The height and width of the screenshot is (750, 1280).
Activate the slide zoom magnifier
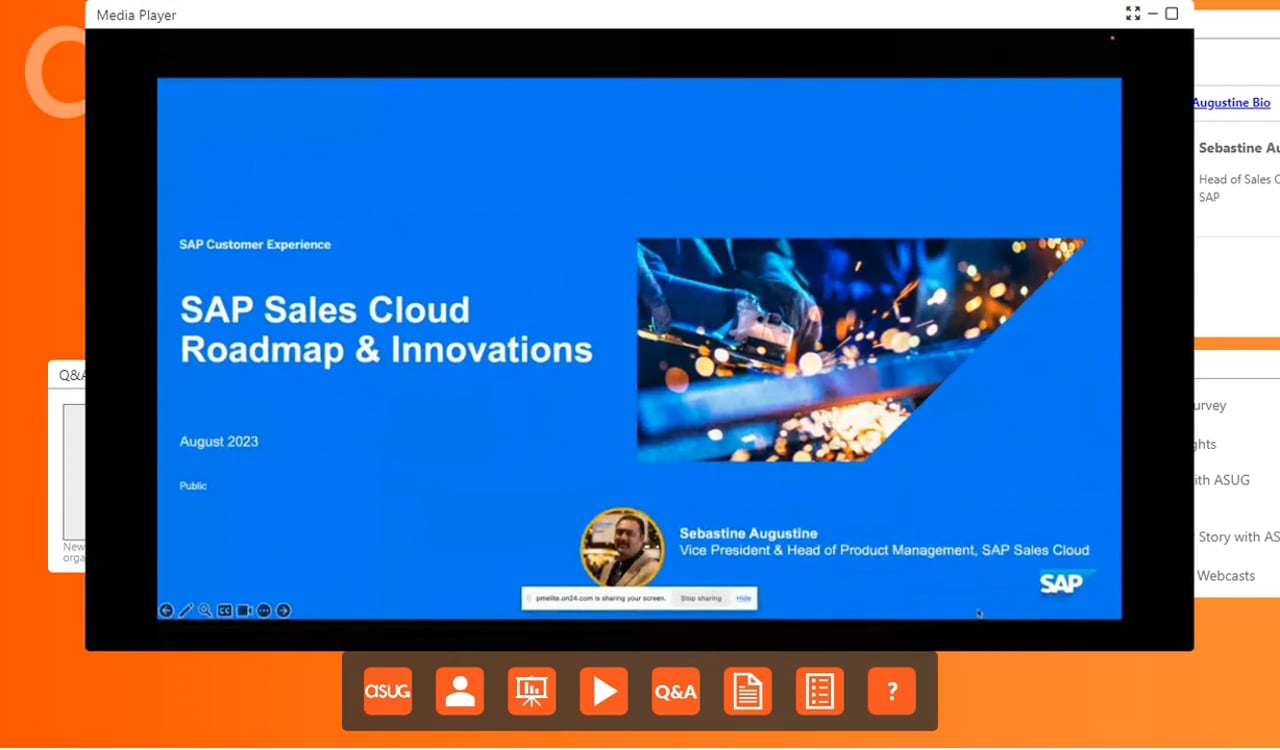[x=205, y=610]
